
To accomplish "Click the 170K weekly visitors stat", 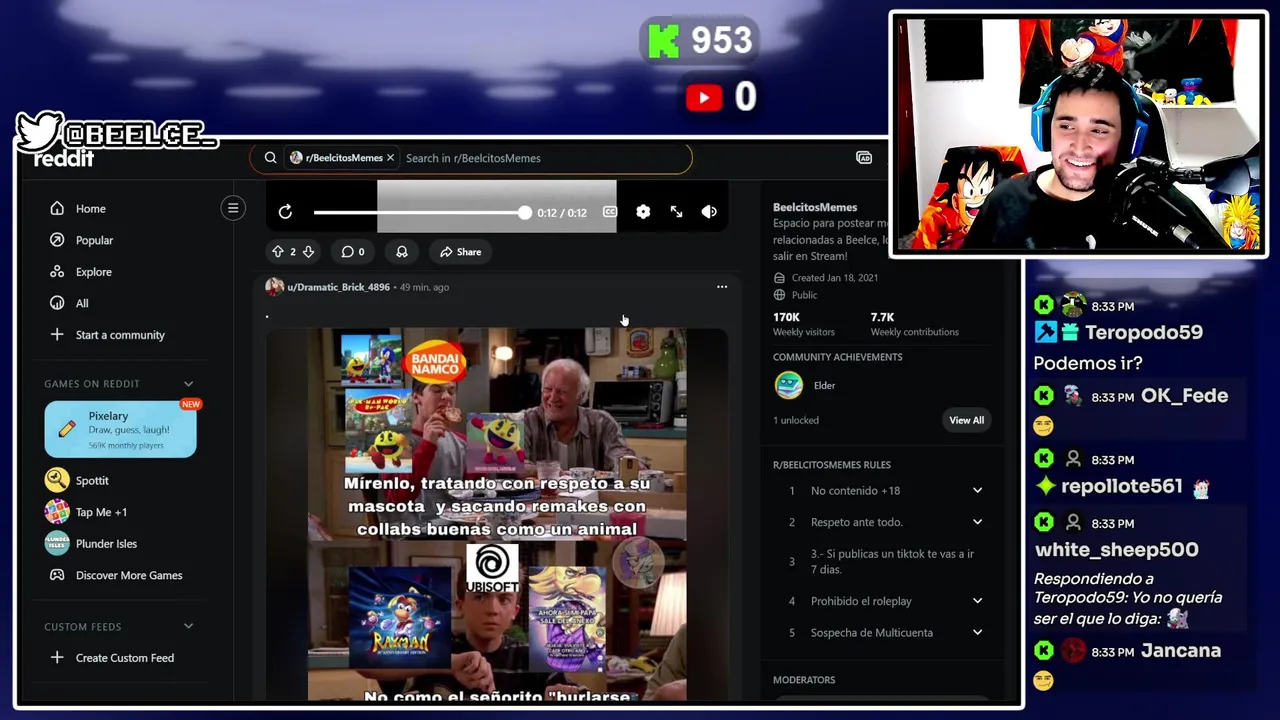I will 803,324.
